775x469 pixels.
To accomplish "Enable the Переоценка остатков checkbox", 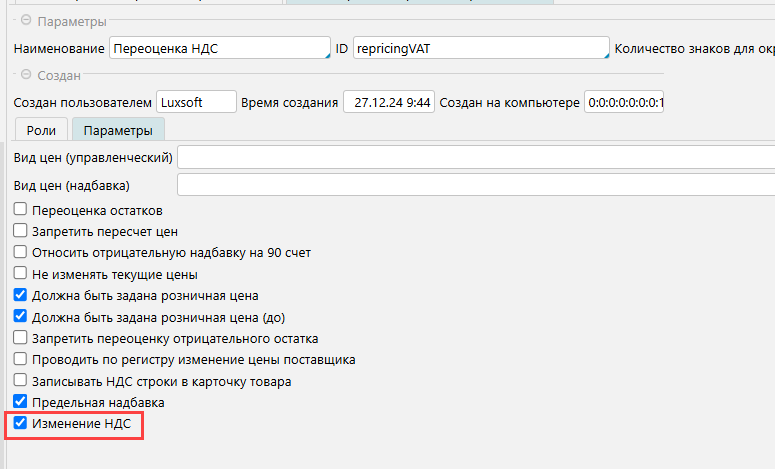I will (x=20, y=210).
